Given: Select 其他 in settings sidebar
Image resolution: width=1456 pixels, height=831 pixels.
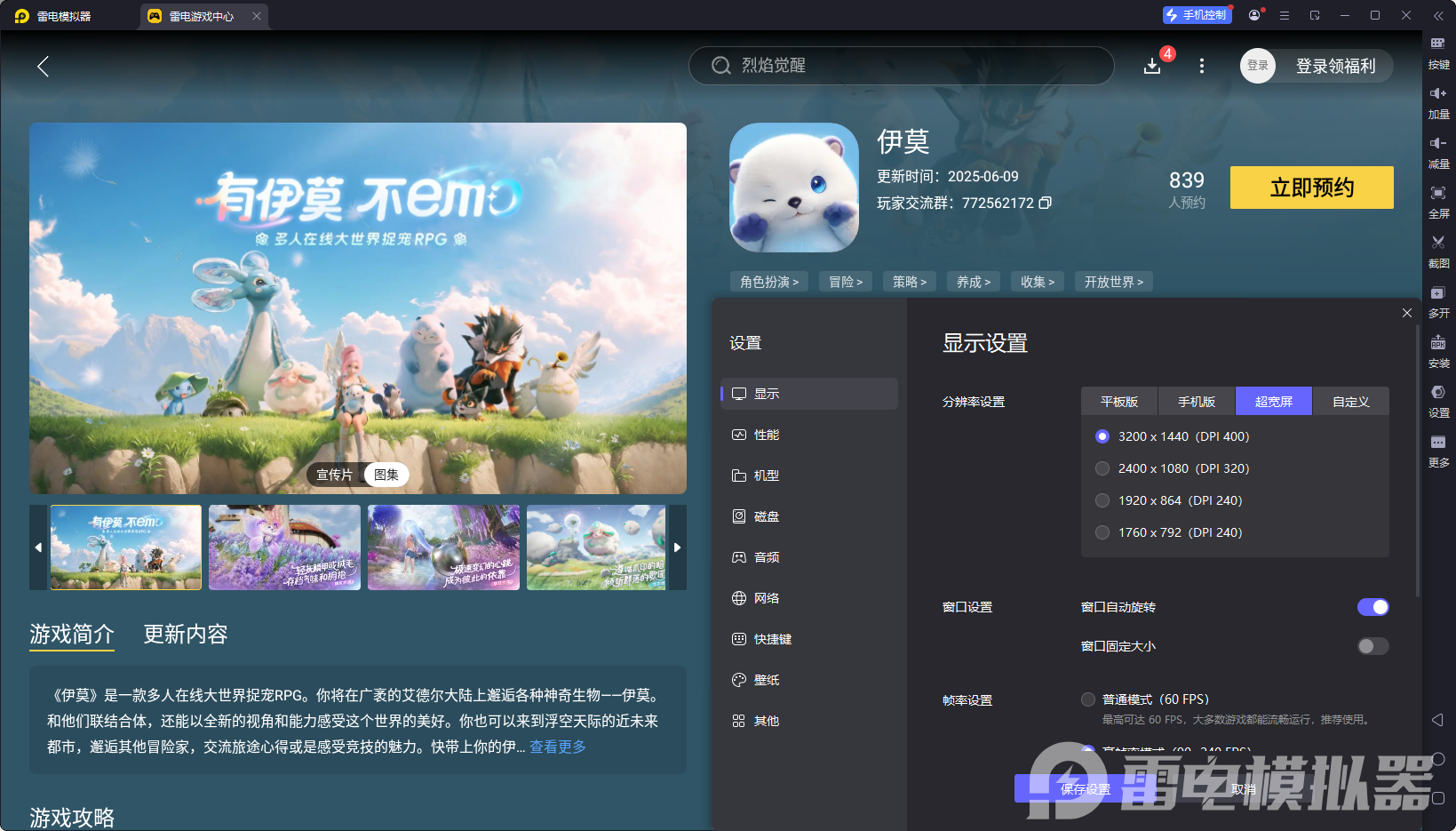Looking at the screenshot, I should click(809, 721).
